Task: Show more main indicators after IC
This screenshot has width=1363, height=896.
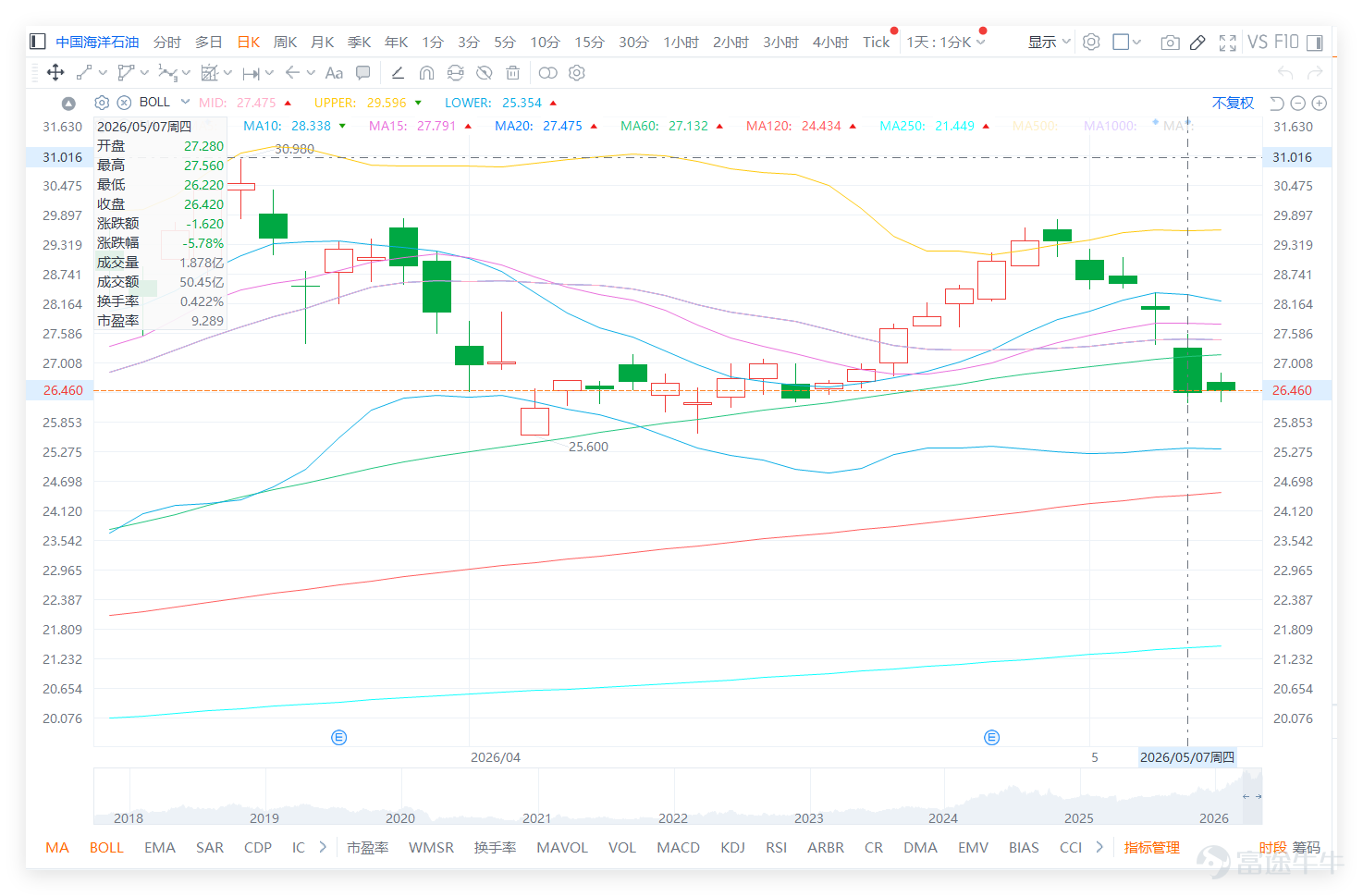Action: tap(323, 847)
